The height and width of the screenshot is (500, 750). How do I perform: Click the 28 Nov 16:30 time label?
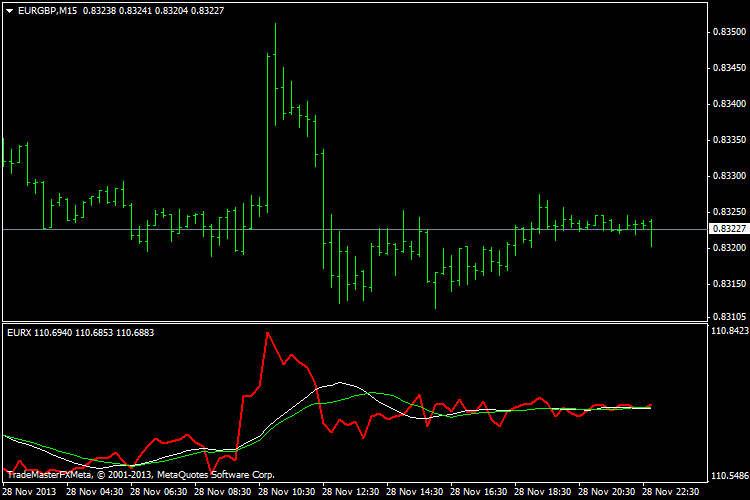(x=480, y=492)
